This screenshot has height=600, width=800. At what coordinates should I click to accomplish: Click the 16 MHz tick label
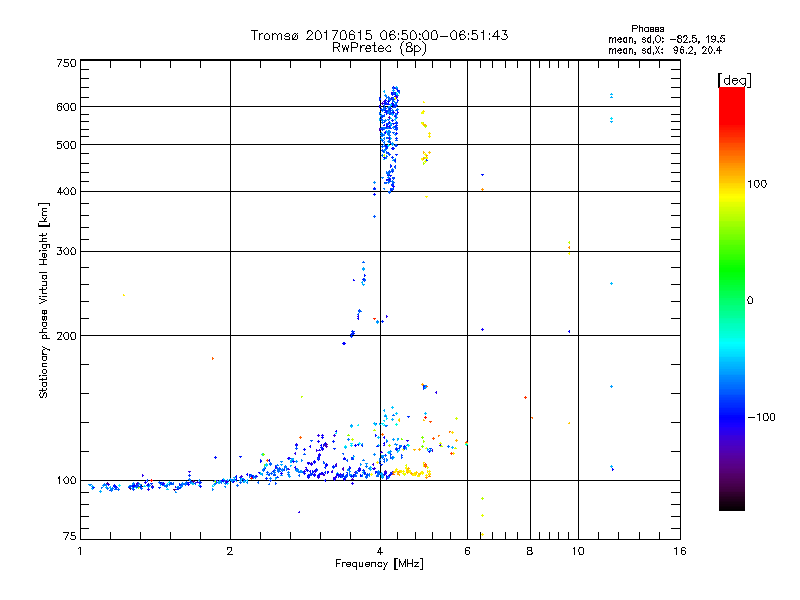point(680,551)
